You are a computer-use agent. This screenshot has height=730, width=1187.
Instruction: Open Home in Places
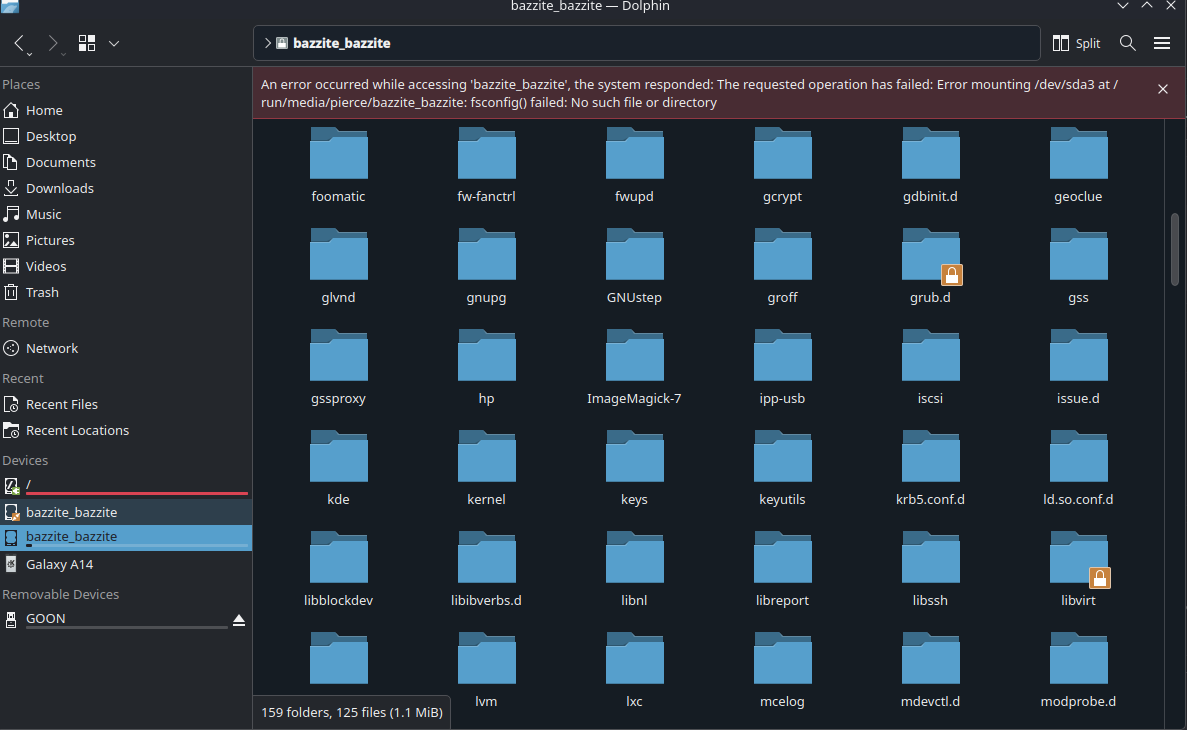pyautogui.click(x=126, y=111)
